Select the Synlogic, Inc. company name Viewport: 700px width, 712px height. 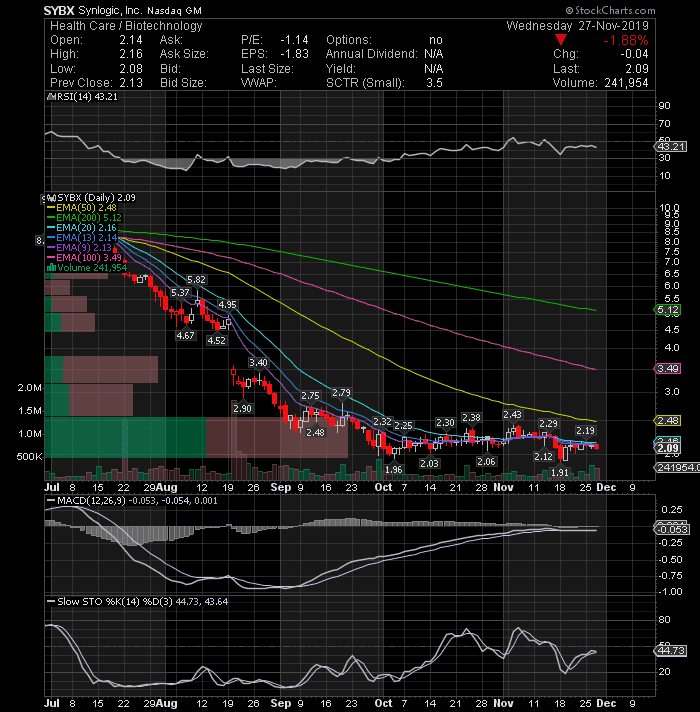click(x=110, y=10)
